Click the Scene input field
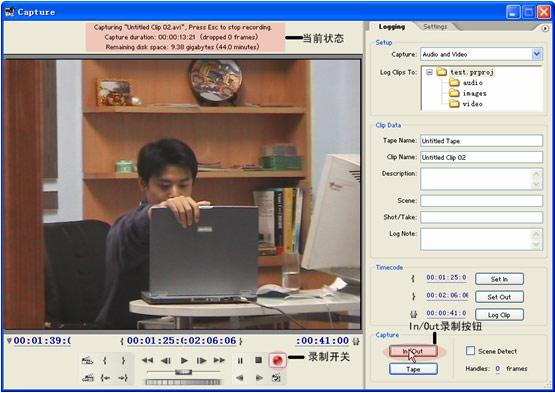This screenshot has width=555, height=393. (x=481, y=201)
